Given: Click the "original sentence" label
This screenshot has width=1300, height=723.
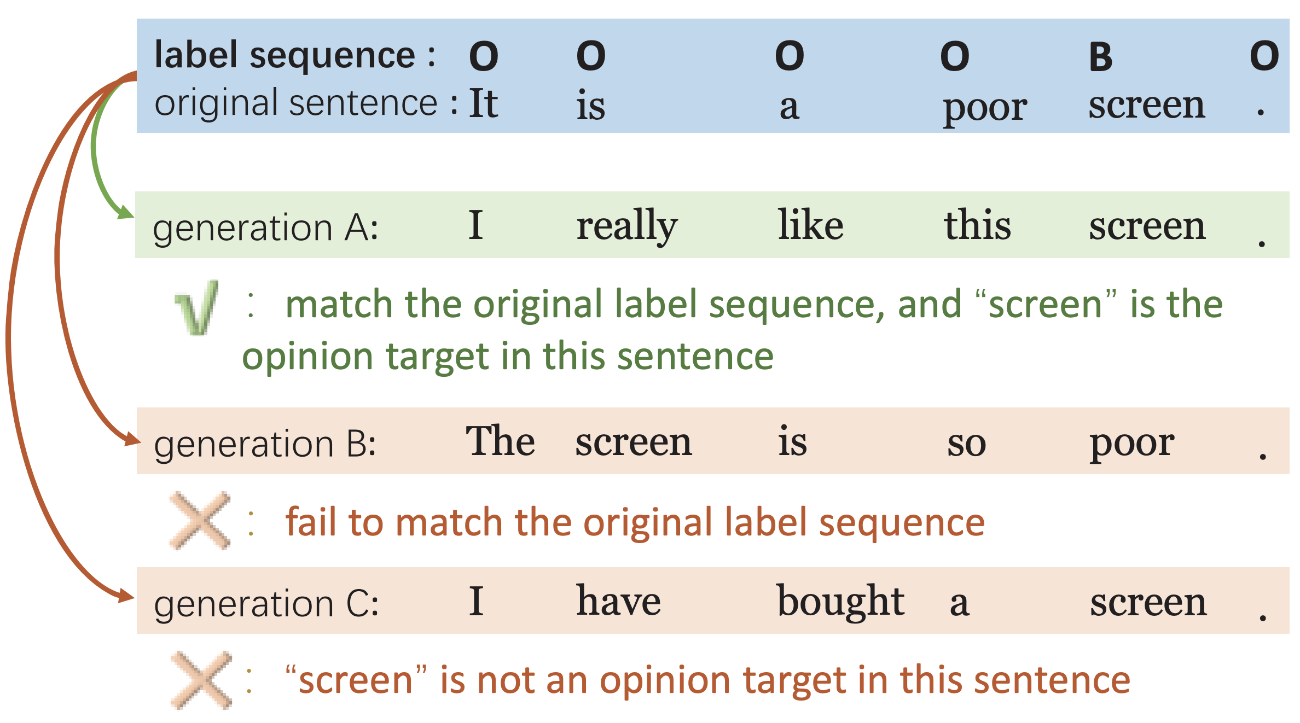Looking at the screenshot, I should click(296, 103).
